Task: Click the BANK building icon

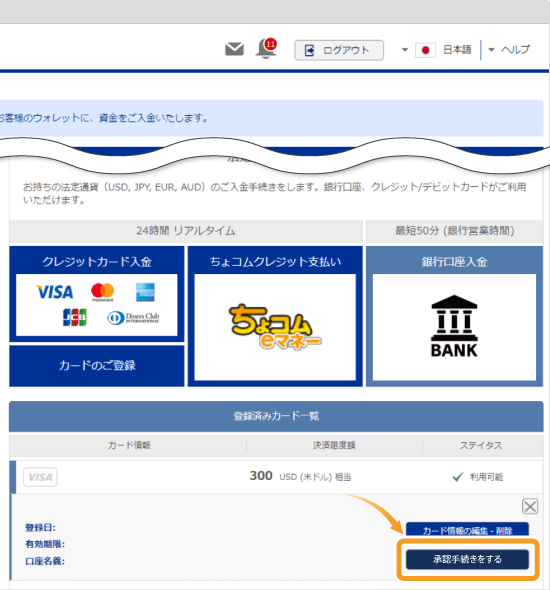Action: [x=454, y=326]
